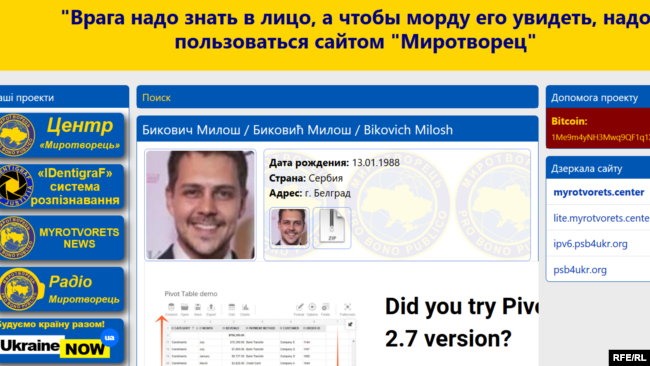
Task: Click the top yellow banner quote about Миротворец
Action: pos(355,30)
